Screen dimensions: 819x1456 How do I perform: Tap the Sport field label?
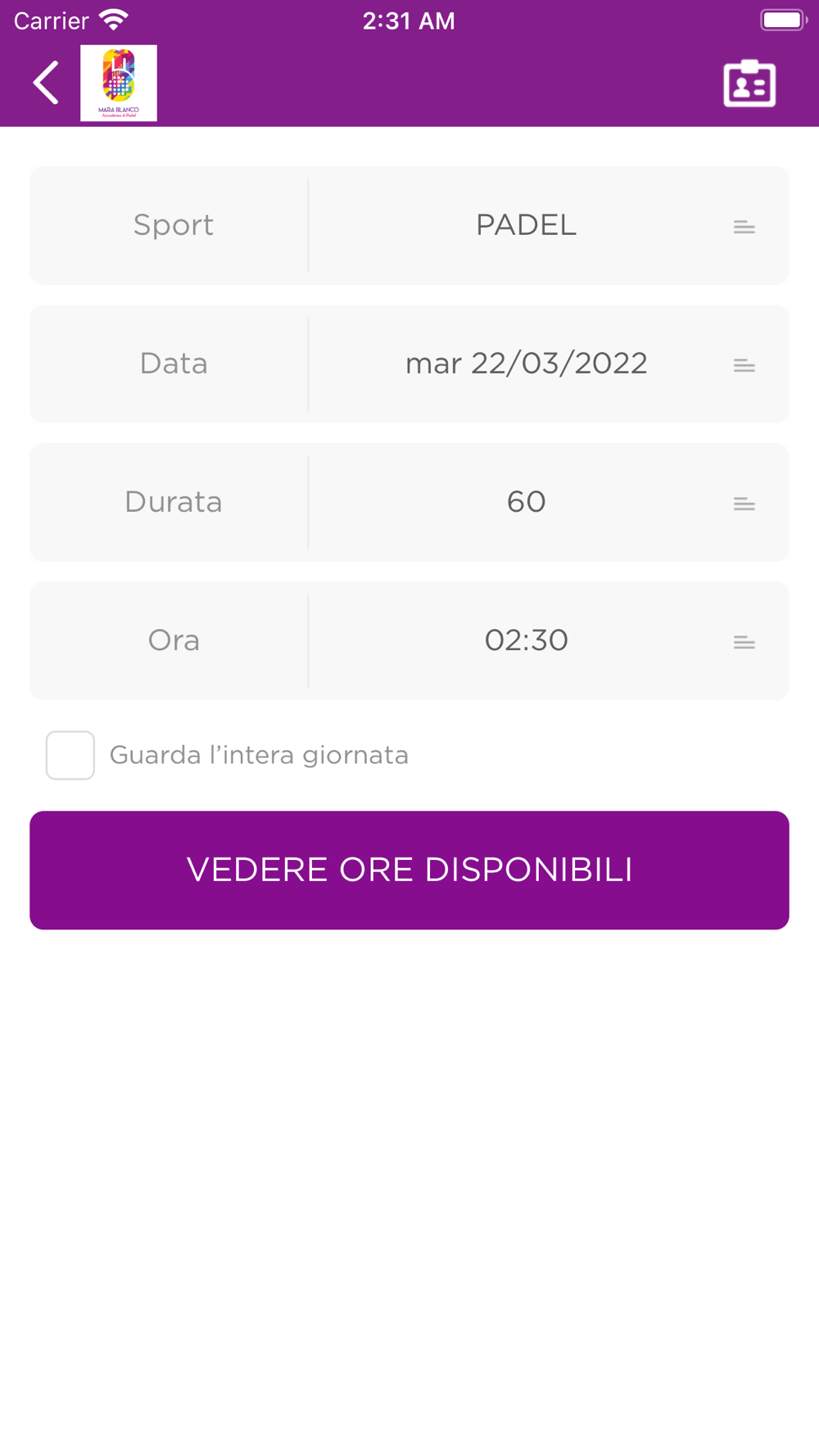(x=174, y=225)
